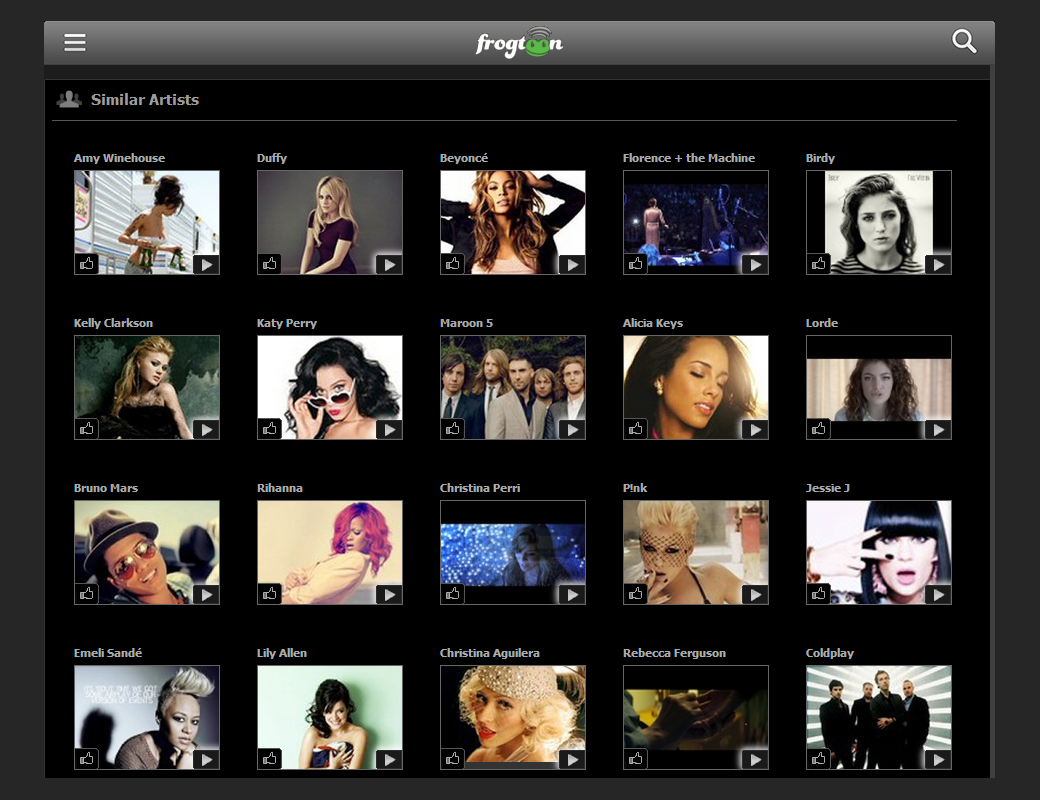Play Florence + the Machine

[x=754, y=264]
